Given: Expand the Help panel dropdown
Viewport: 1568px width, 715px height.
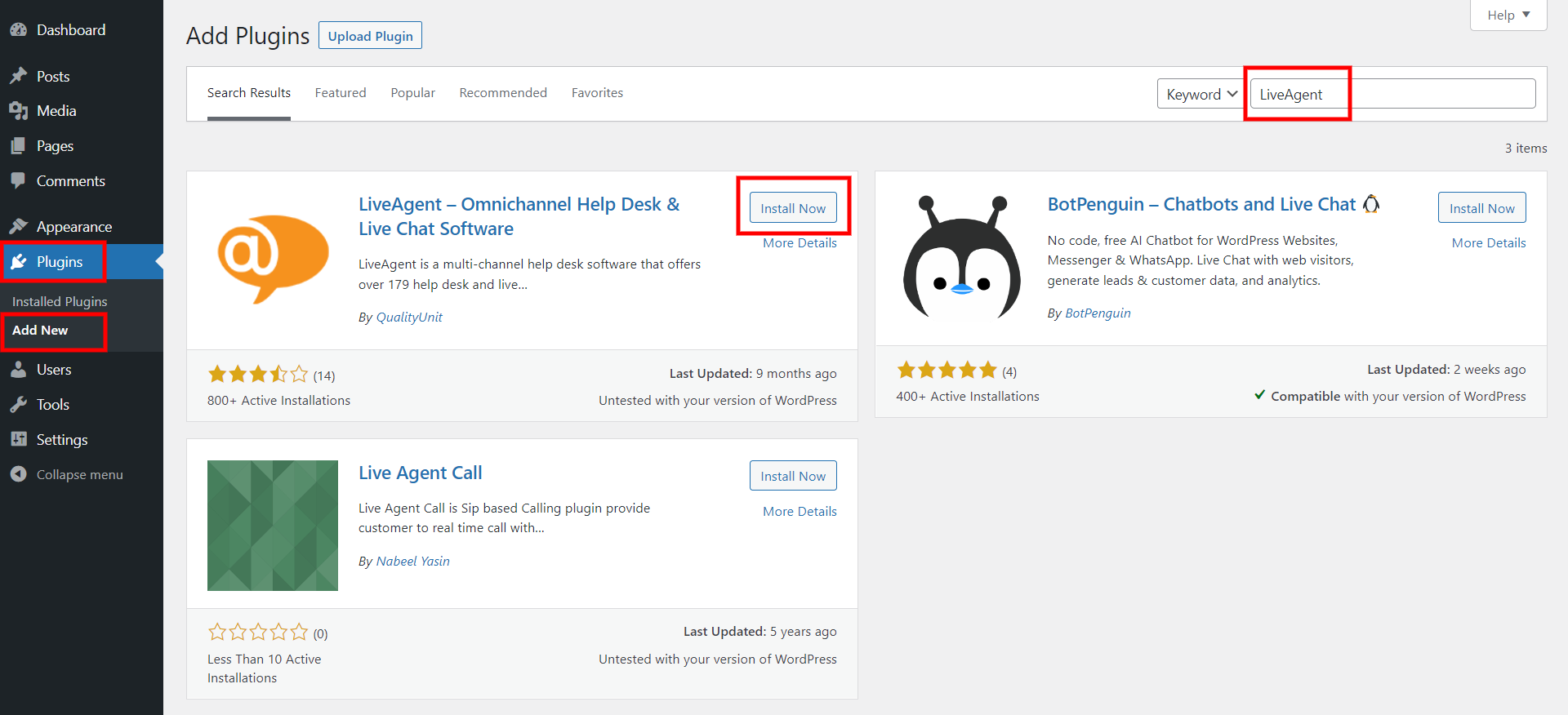Looking at the screenshot, I should [x=1508, y=15].
